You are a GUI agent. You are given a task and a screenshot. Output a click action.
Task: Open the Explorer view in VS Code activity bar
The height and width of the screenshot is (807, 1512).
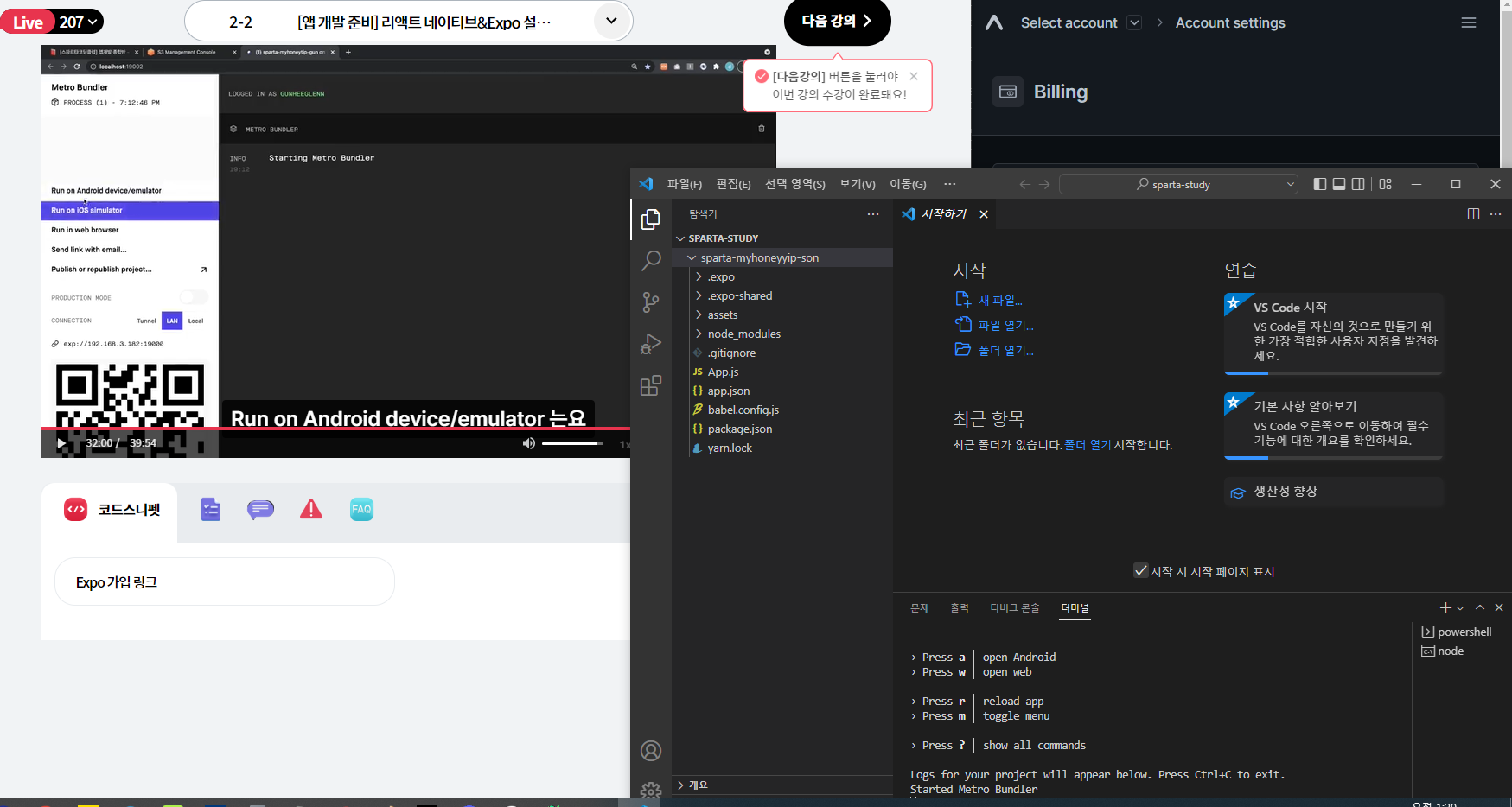tap(651, 220)
